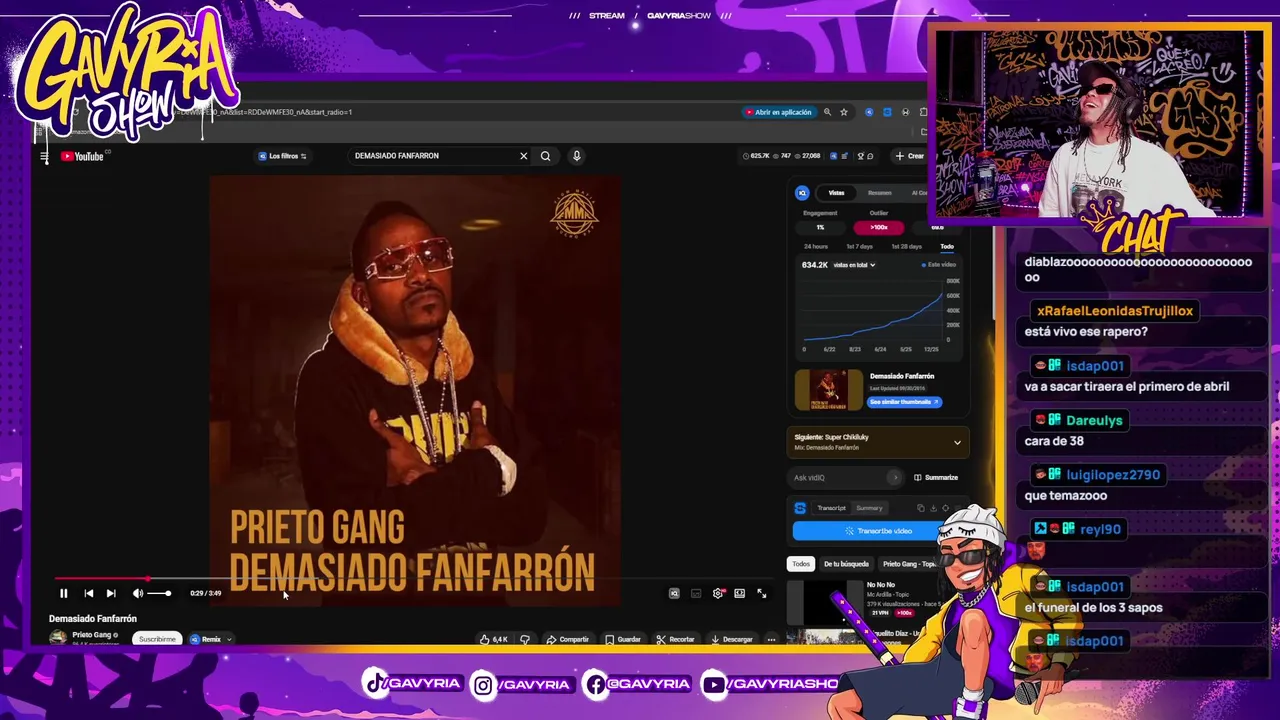Select the De tu búsqueda chip
The height and width of the screenshot is (720, 1280).
[x=846, y=564]
